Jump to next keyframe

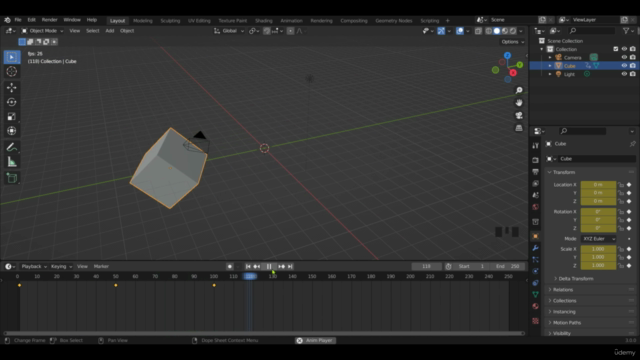tap(281, 267)
